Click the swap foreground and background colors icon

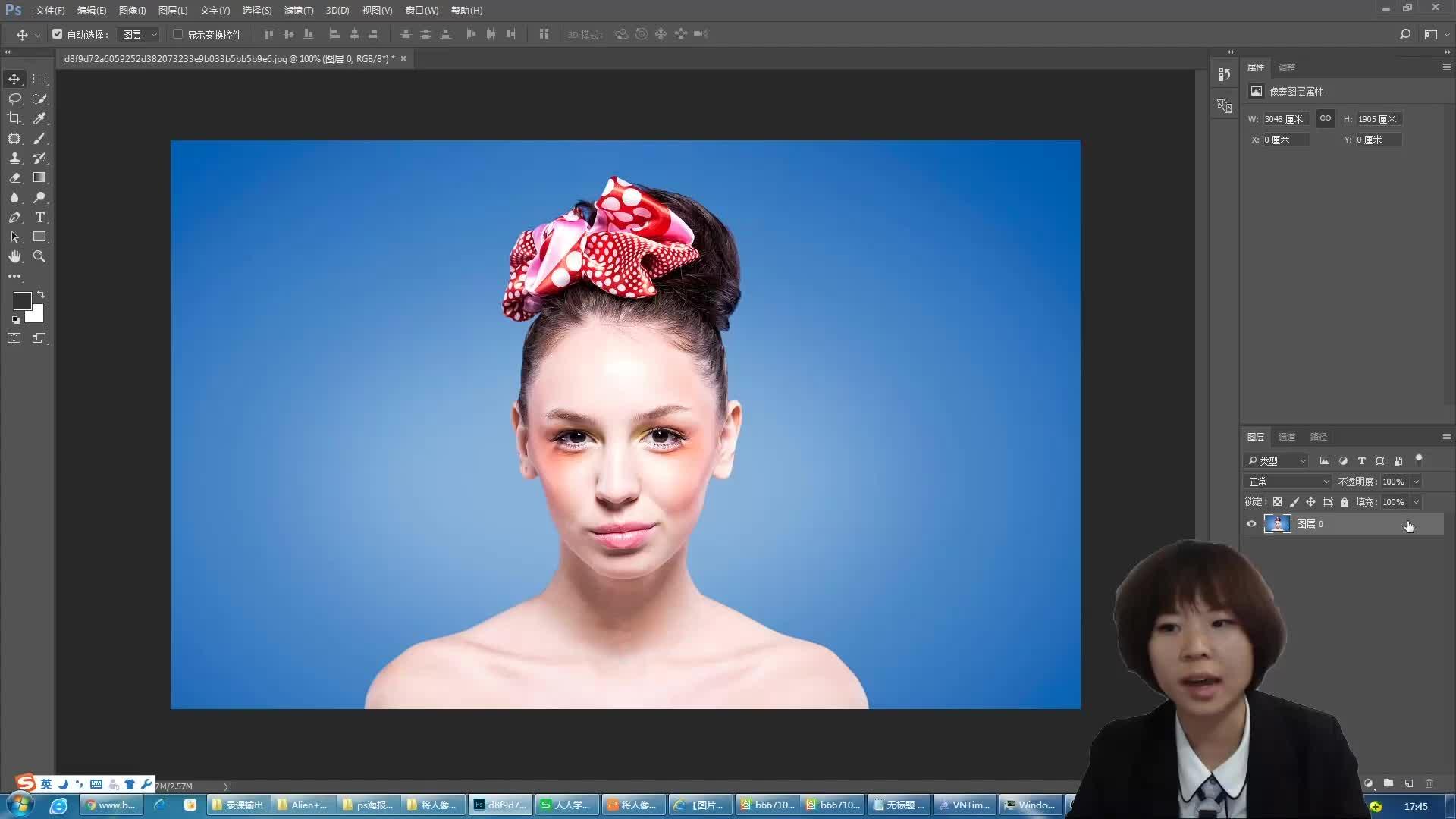pos(41,294)
